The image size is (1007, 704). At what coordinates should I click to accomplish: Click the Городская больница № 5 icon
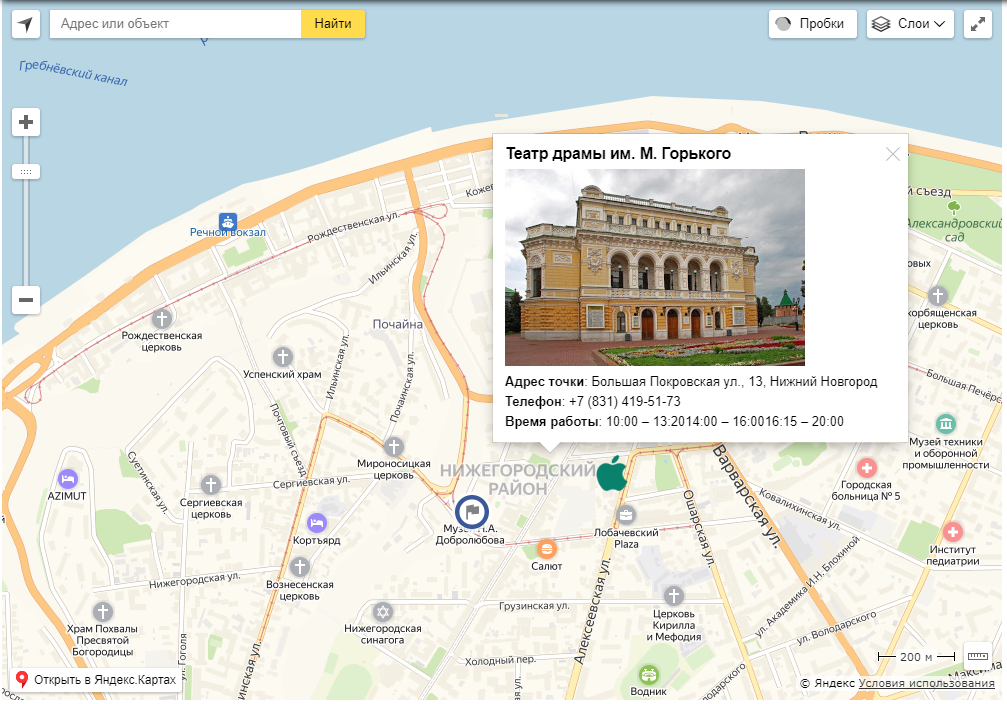tap(867, 468)
